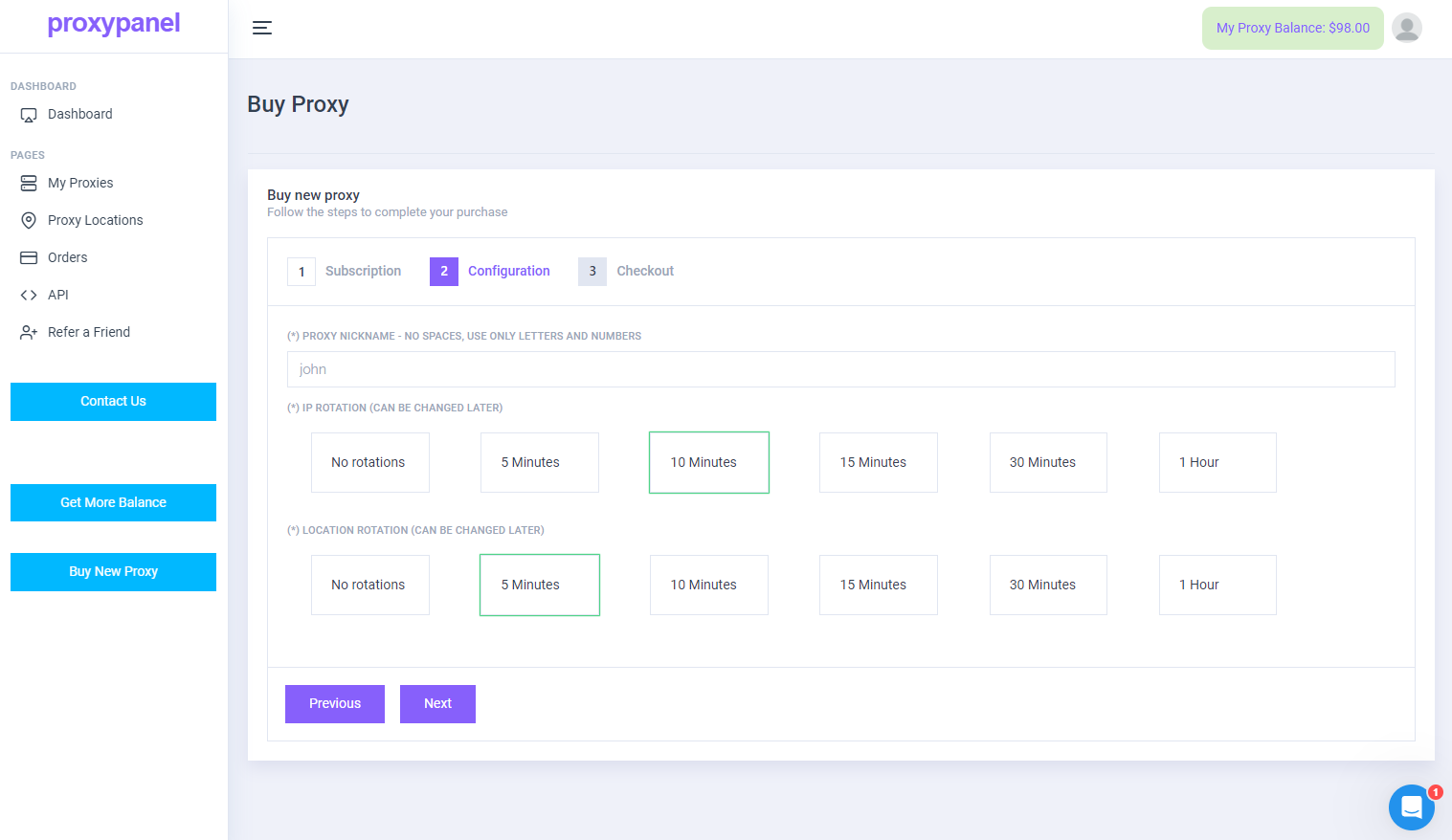This screenshot has height=840, width=1452.
Task: Click the Orders card icon
Action: coord(29,257)
